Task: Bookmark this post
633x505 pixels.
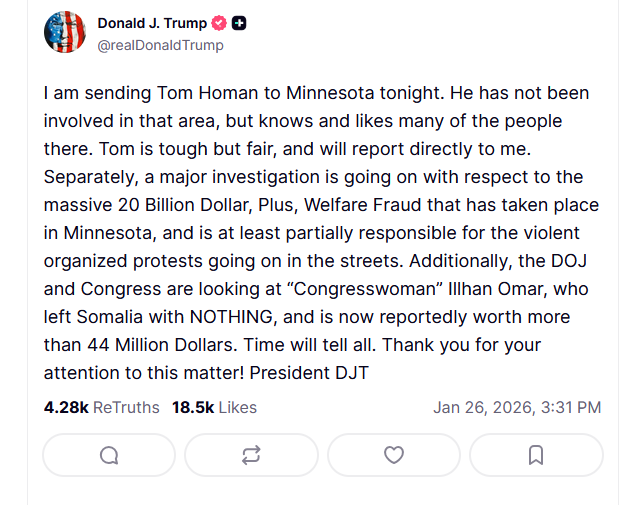Action: [536, 455]
